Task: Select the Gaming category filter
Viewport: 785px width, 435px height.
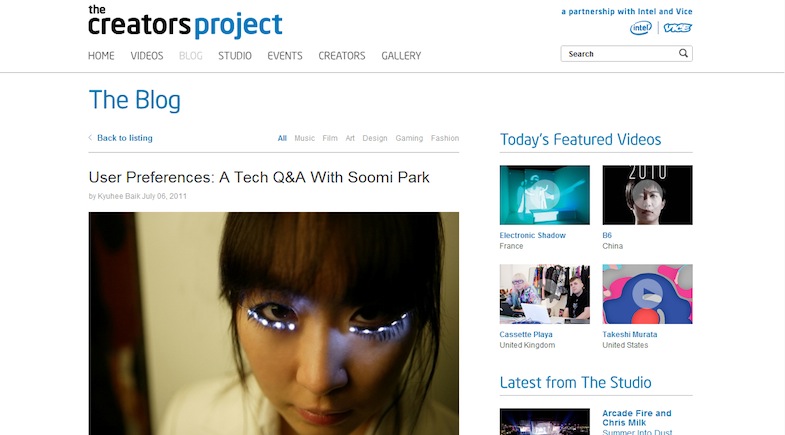Action: tap(409, 138)
